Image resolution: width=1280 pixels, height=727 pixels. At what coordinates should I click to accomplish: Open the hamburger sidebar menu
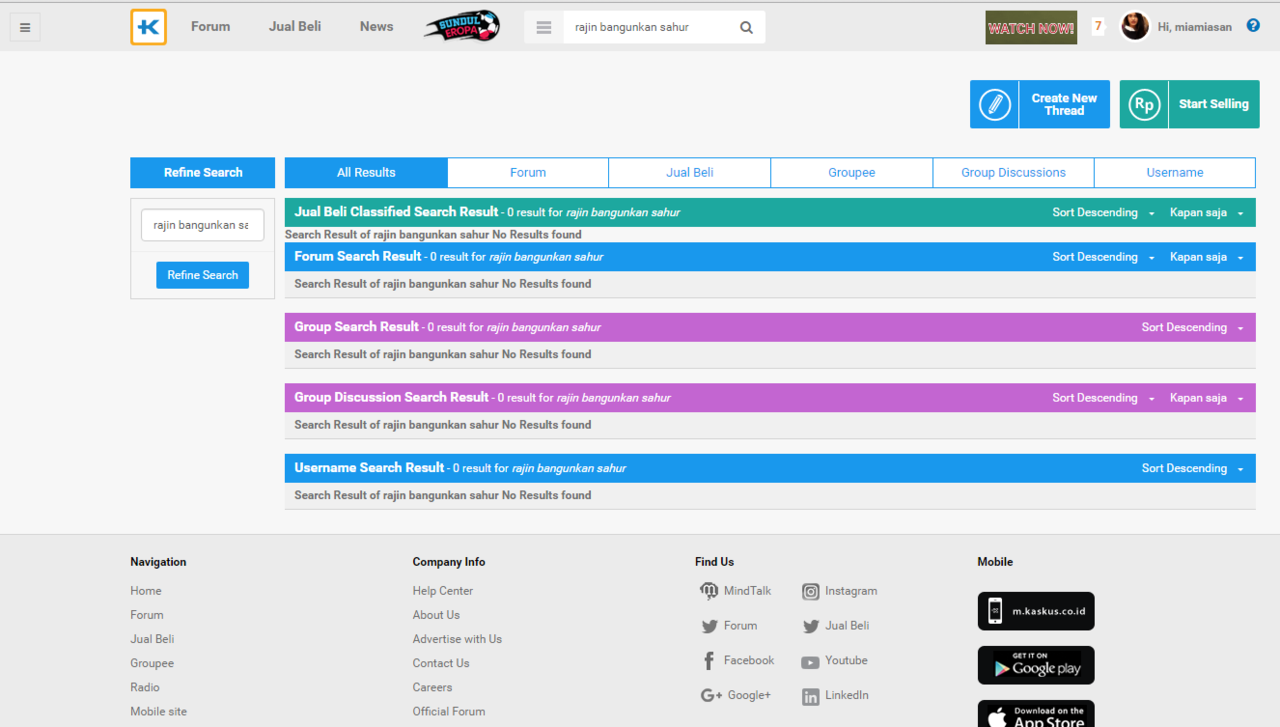pos(25,27)
